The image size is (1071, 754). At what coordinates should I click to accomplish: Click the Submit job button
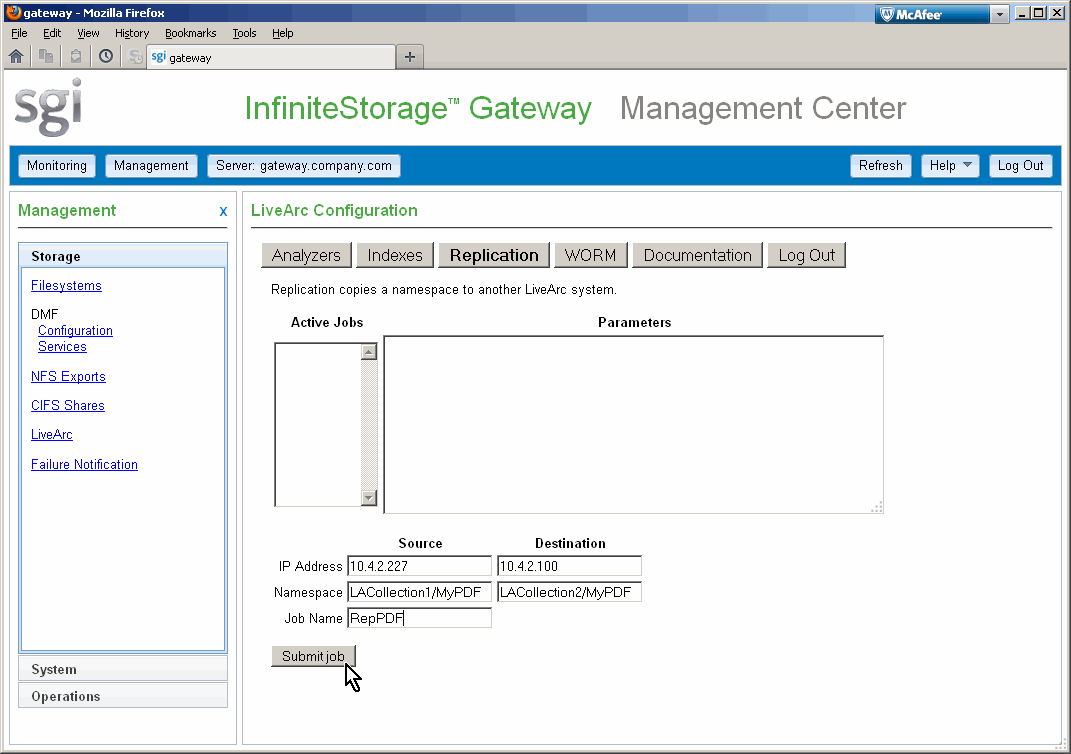point(314,656)
